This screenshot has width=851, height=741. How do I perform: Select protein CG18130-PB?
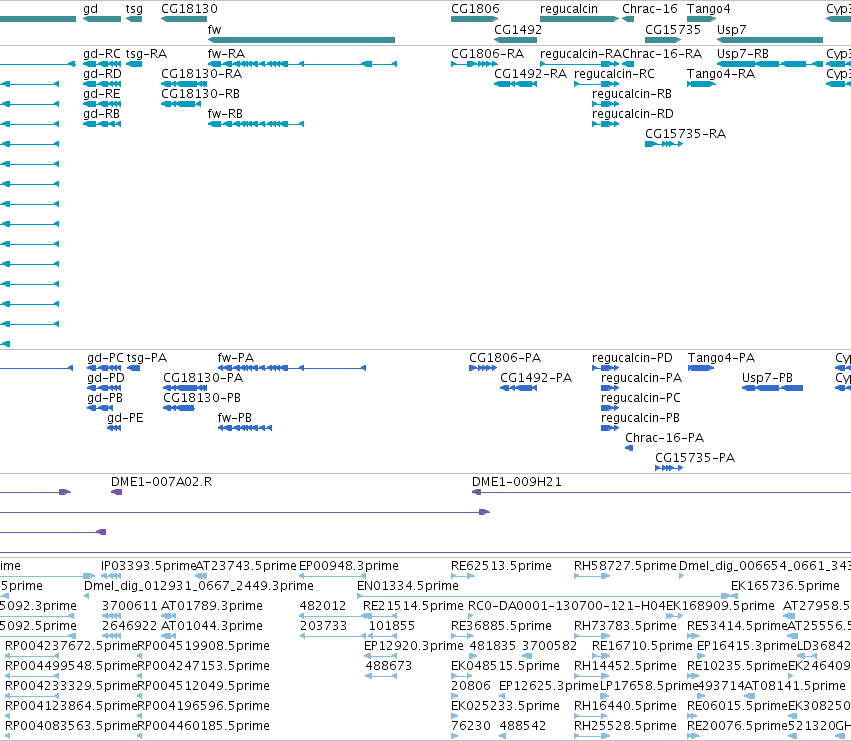click(179, 408)
